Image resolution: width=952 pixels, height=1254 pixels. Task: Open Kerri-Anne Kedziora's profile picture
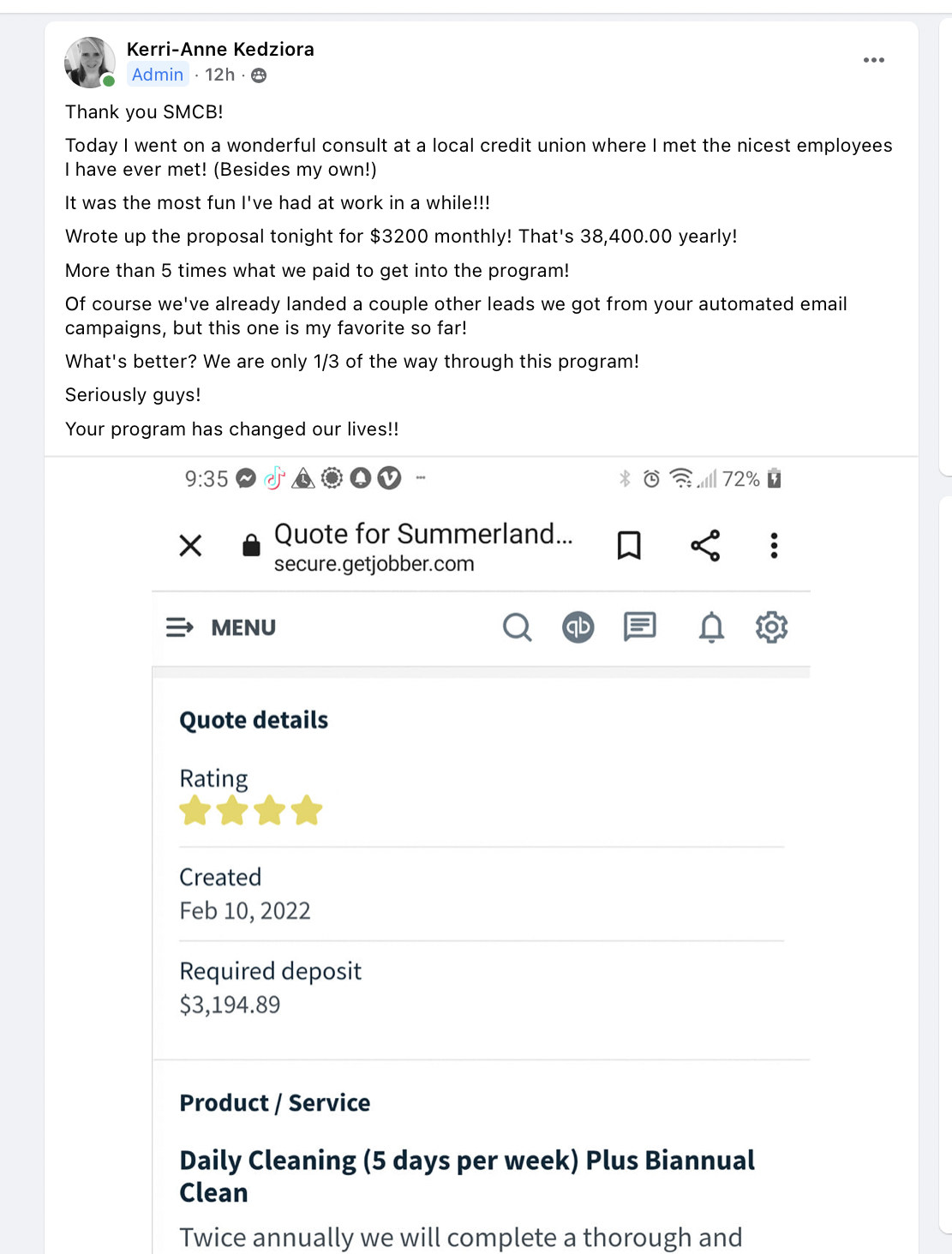90,62
